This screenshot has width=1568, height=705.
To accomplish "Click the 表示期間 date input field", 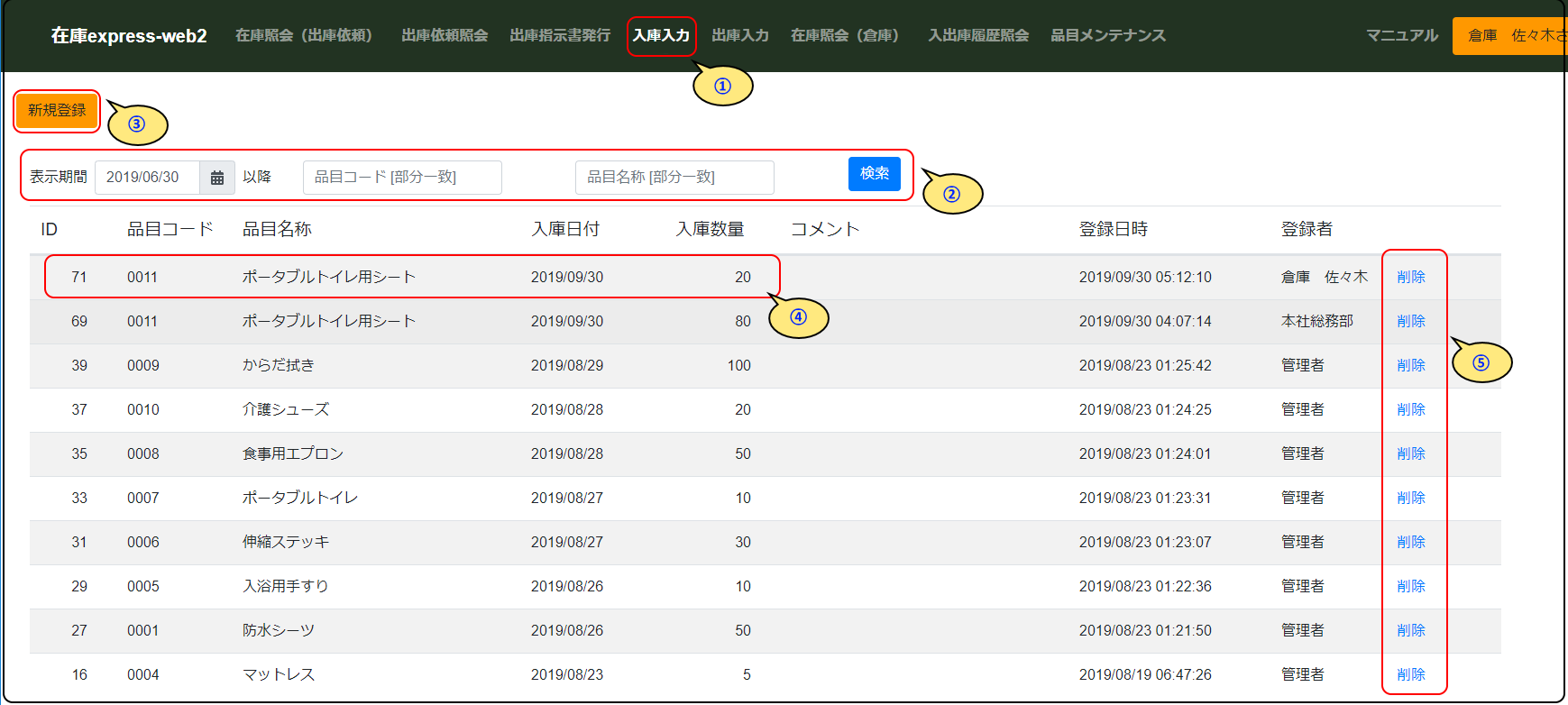I will (146, 178).
